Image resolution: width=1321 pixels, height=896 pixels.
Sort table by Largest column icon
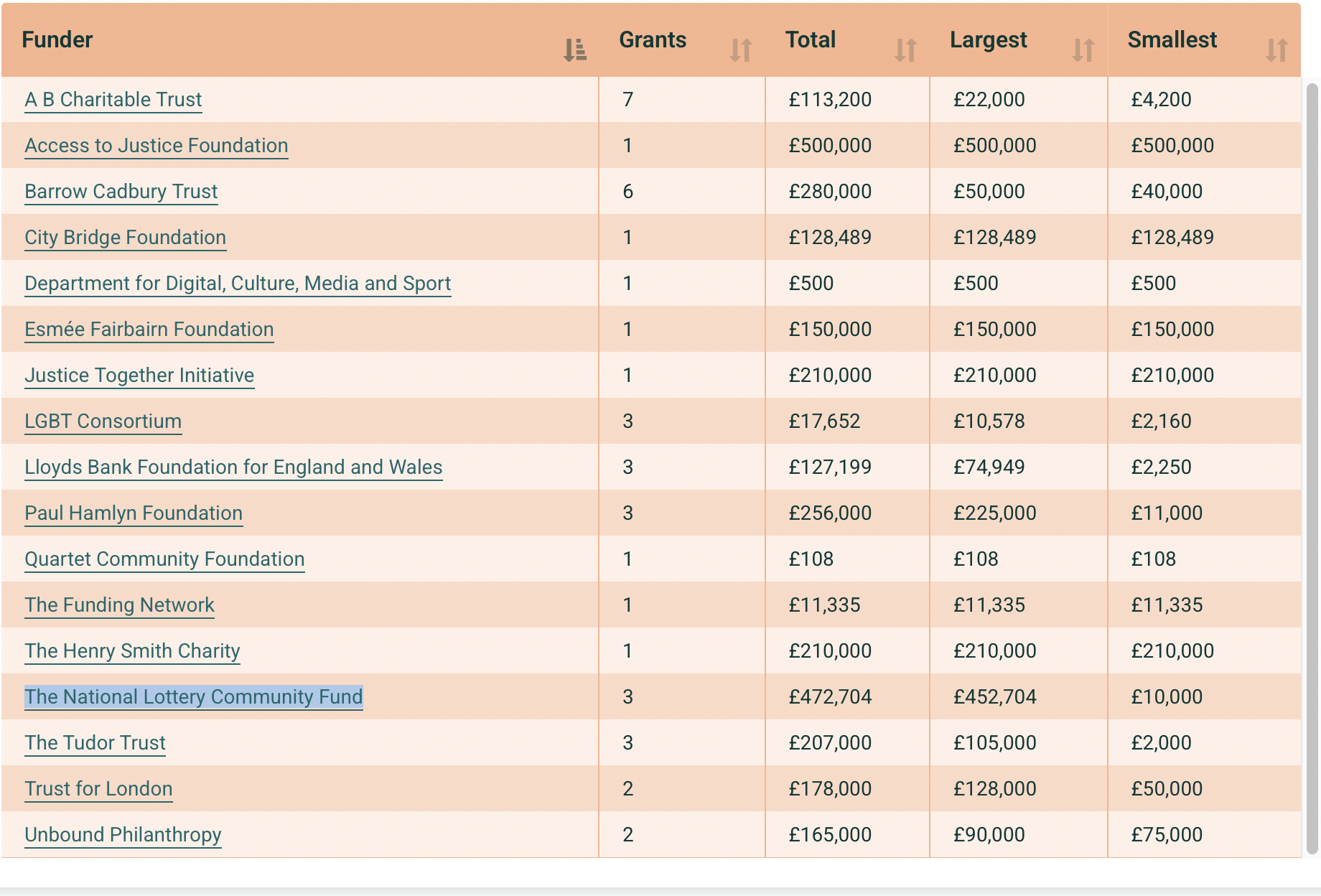click(x=1083, y=50)
